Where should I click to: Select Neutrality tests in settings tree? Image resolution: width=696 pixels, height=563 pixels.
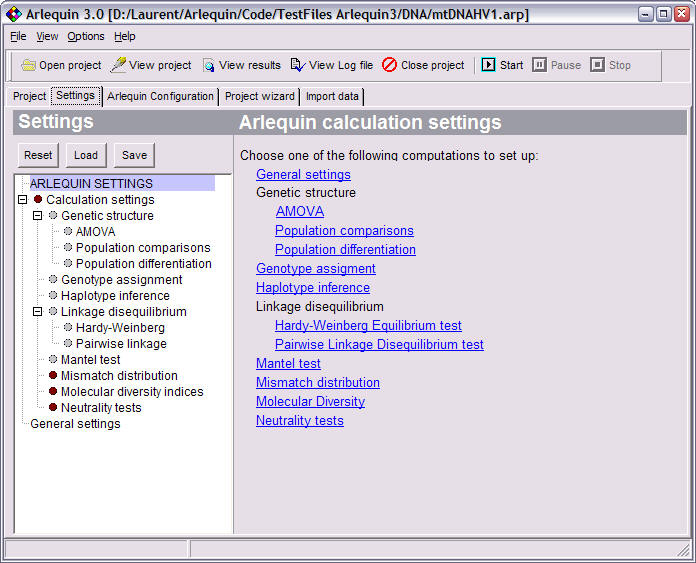101,408
